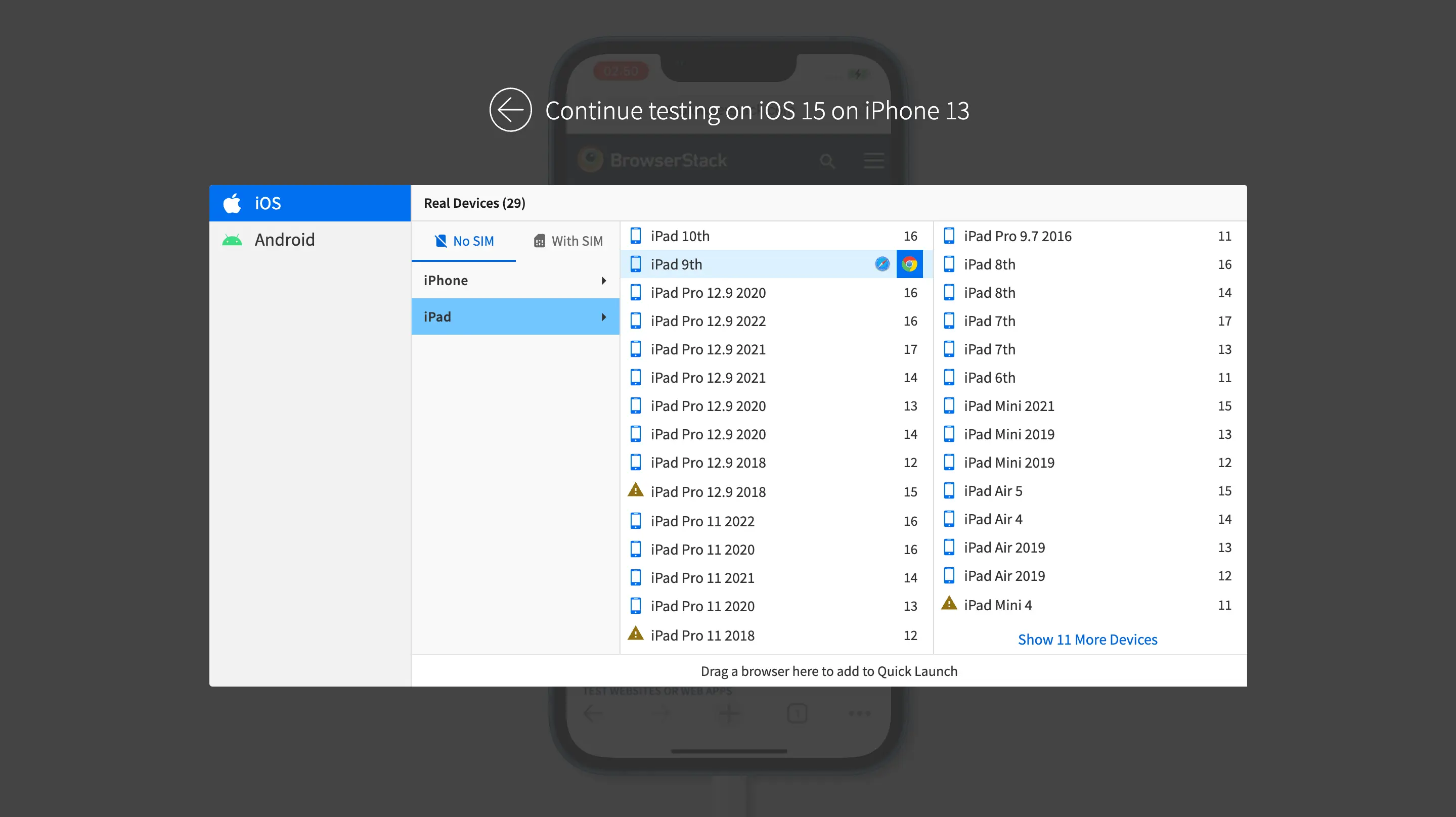Select iPad 10th with iOS 16

coord(679,236)
